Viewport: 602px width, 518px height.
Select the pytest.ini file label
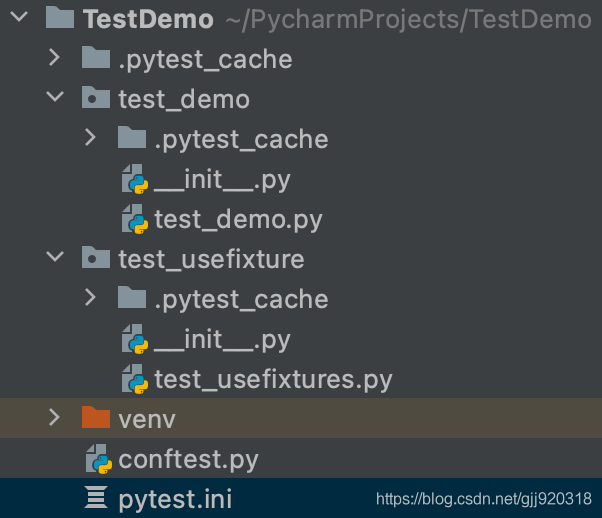coord(175,498)
